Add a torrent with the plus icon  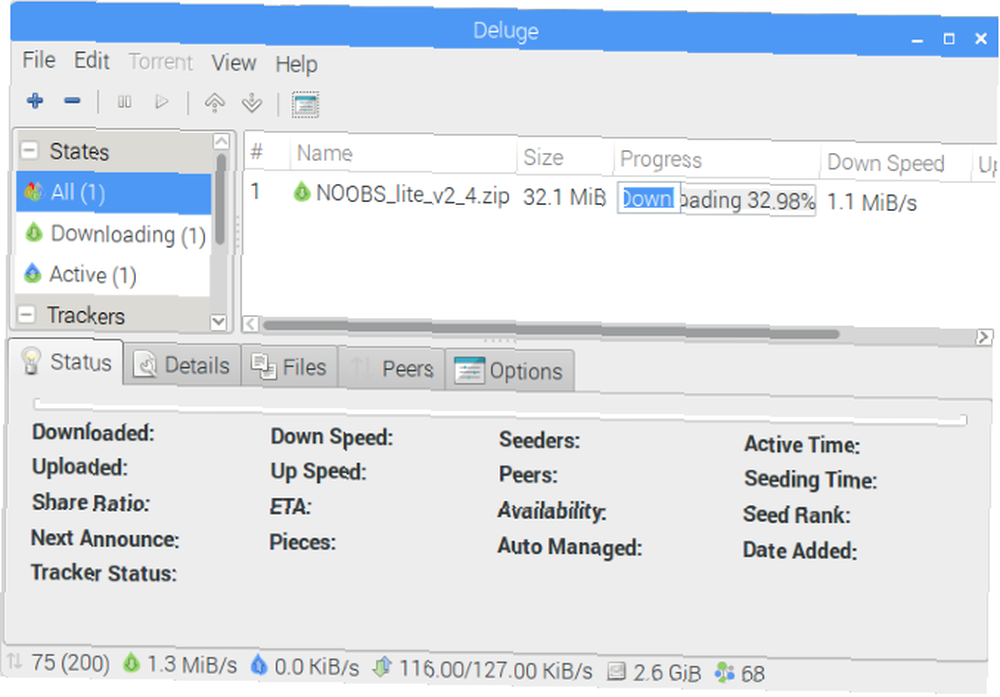click(x=35, y=101)
